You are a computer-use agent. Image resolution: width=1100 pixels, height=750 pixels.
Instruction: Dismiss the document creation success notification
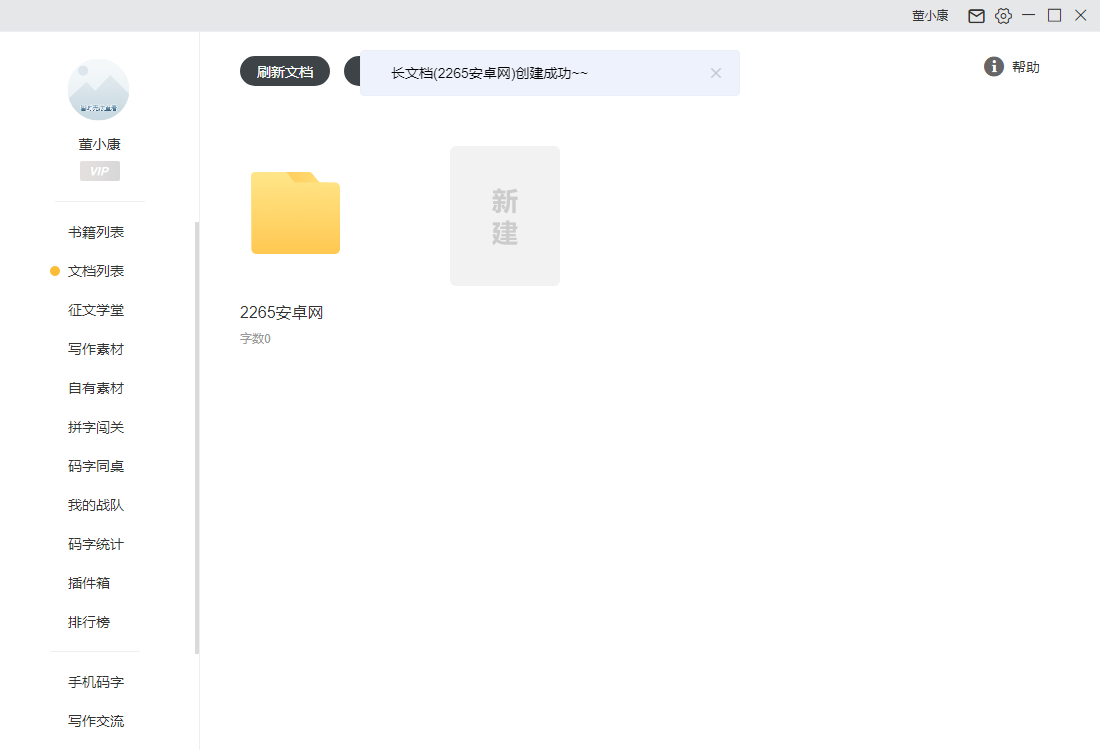pos(716,72)
